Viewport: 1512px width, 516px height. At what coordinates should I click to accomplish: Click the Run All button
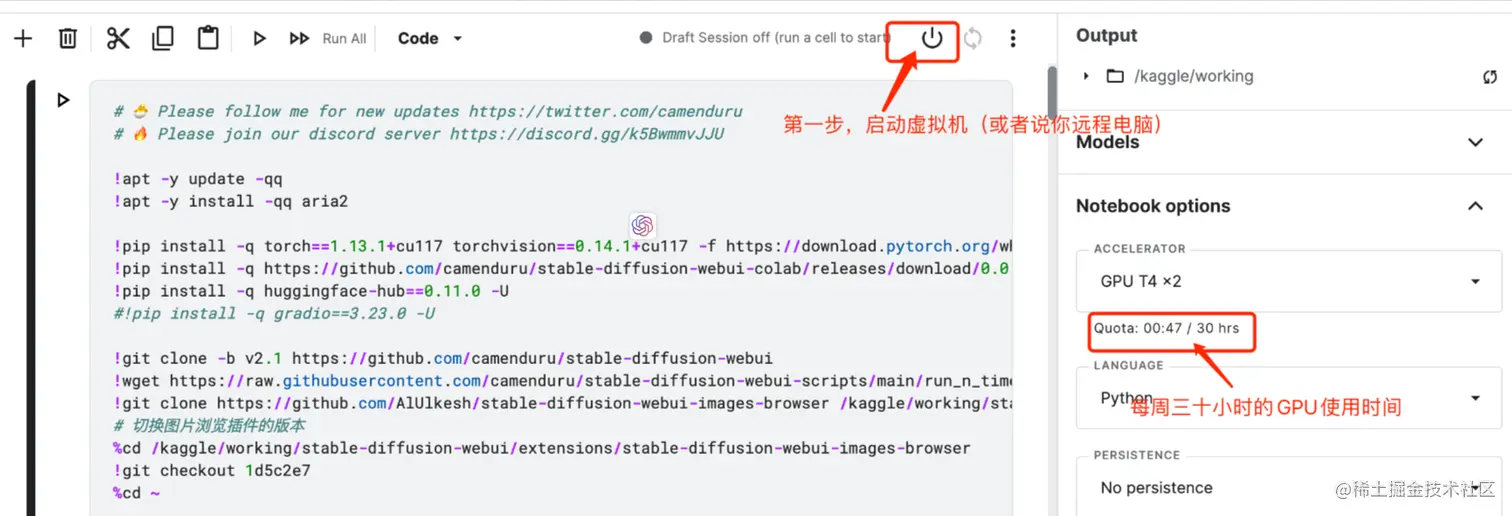[328, 39]
